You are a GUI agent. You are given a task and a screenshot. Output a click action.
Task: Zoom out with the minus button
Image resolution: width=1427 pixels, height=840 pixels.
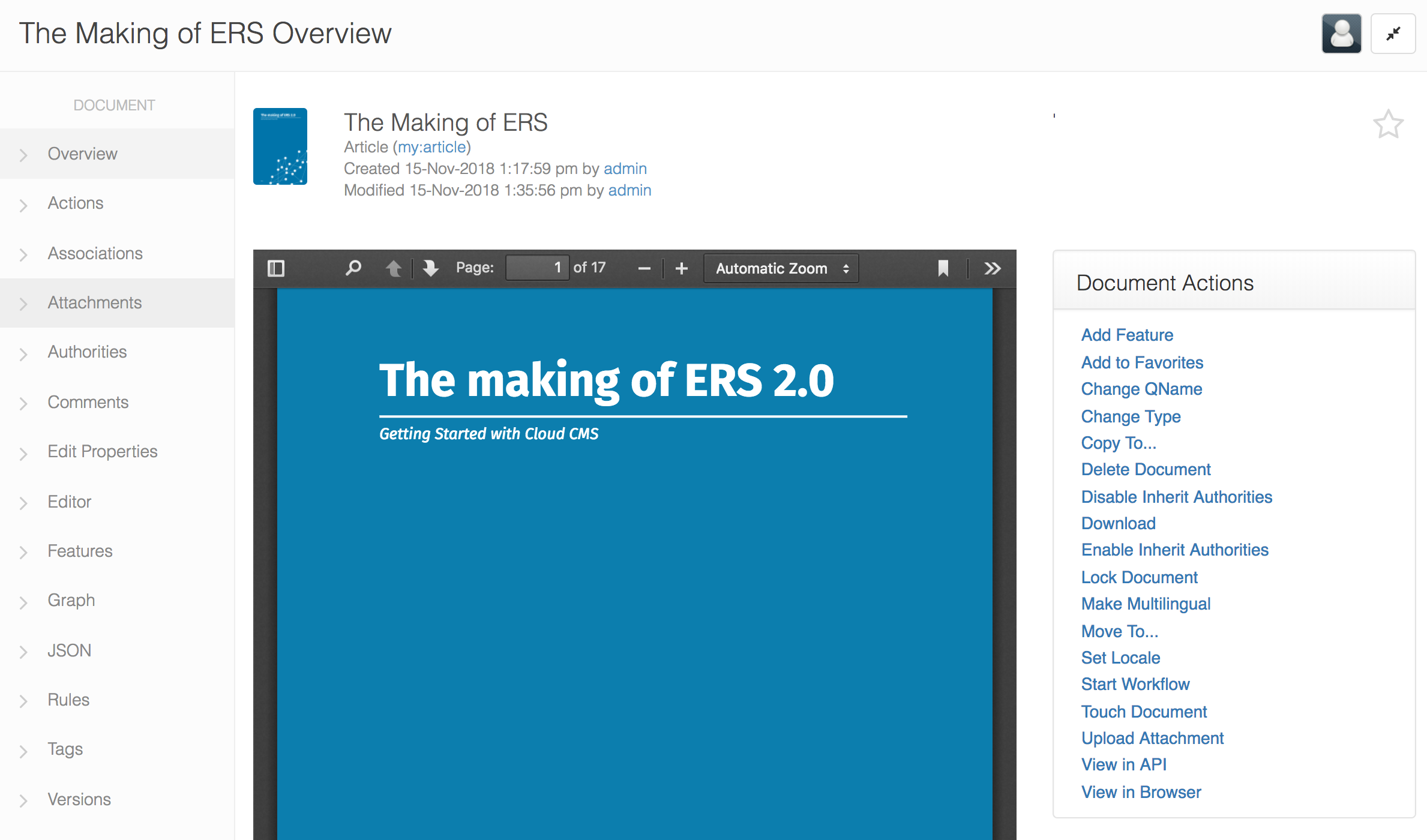[x=644, y=268]
